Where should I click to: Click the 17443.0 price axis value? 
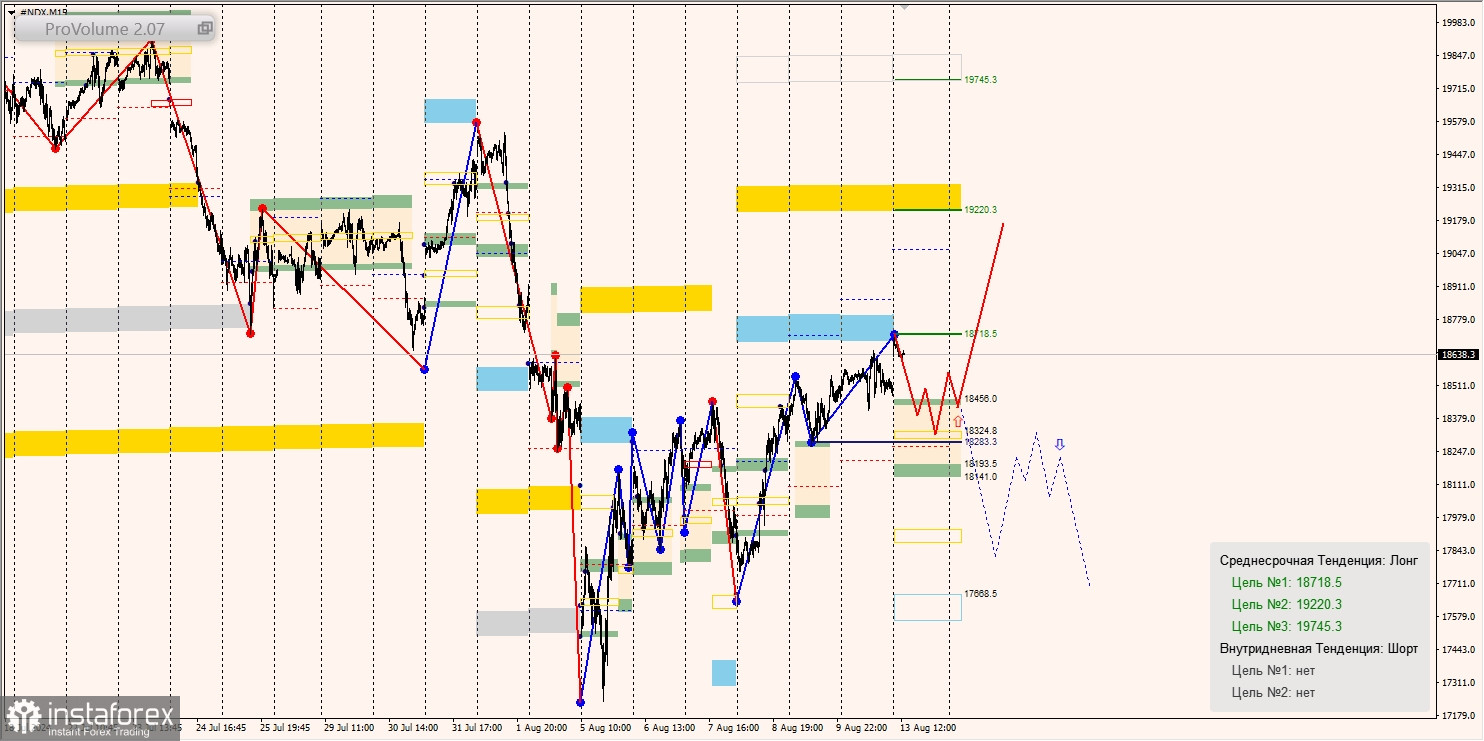(x=1459, y=650)
